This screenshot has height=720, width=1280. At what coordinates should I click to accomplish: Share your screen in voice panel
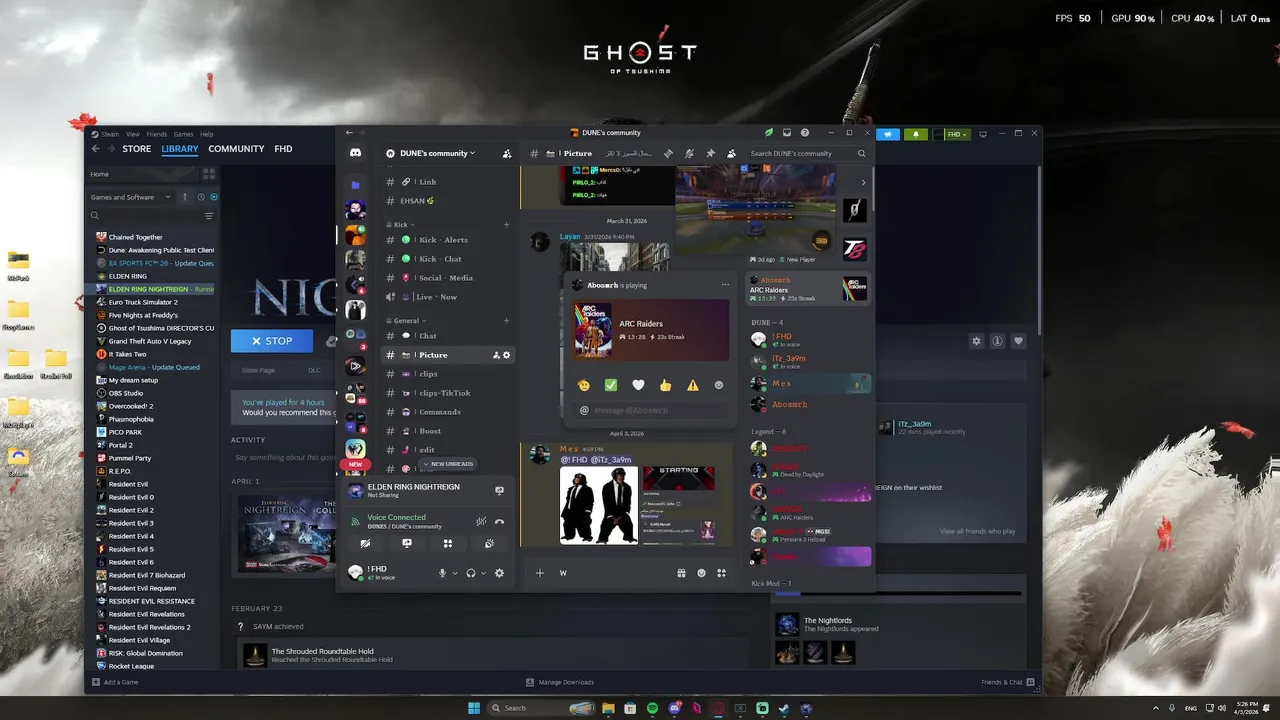[407, 543]
